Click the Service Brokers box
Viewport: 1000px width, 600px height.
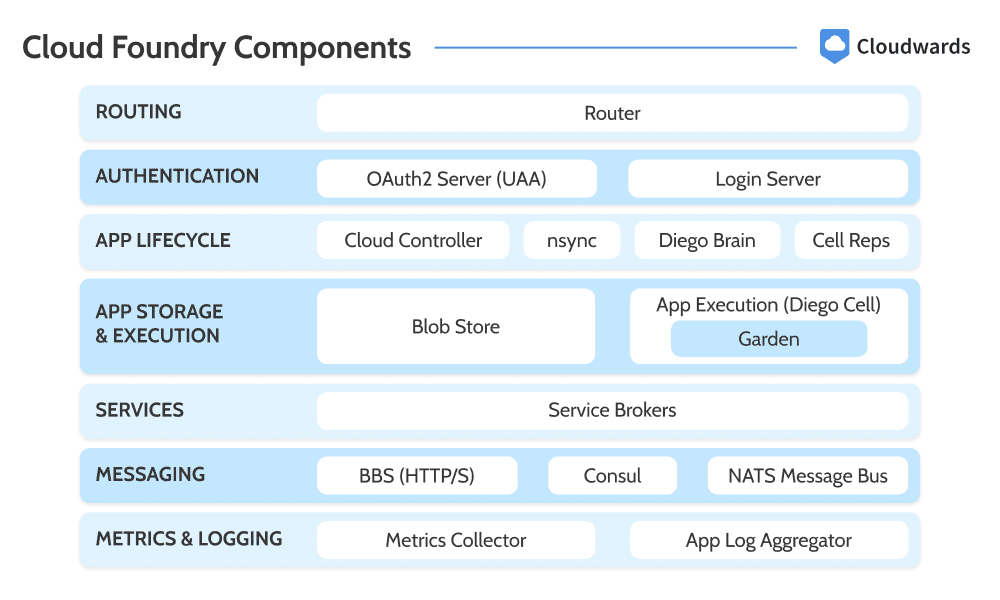pyautogui.click(x=612, y=410)
